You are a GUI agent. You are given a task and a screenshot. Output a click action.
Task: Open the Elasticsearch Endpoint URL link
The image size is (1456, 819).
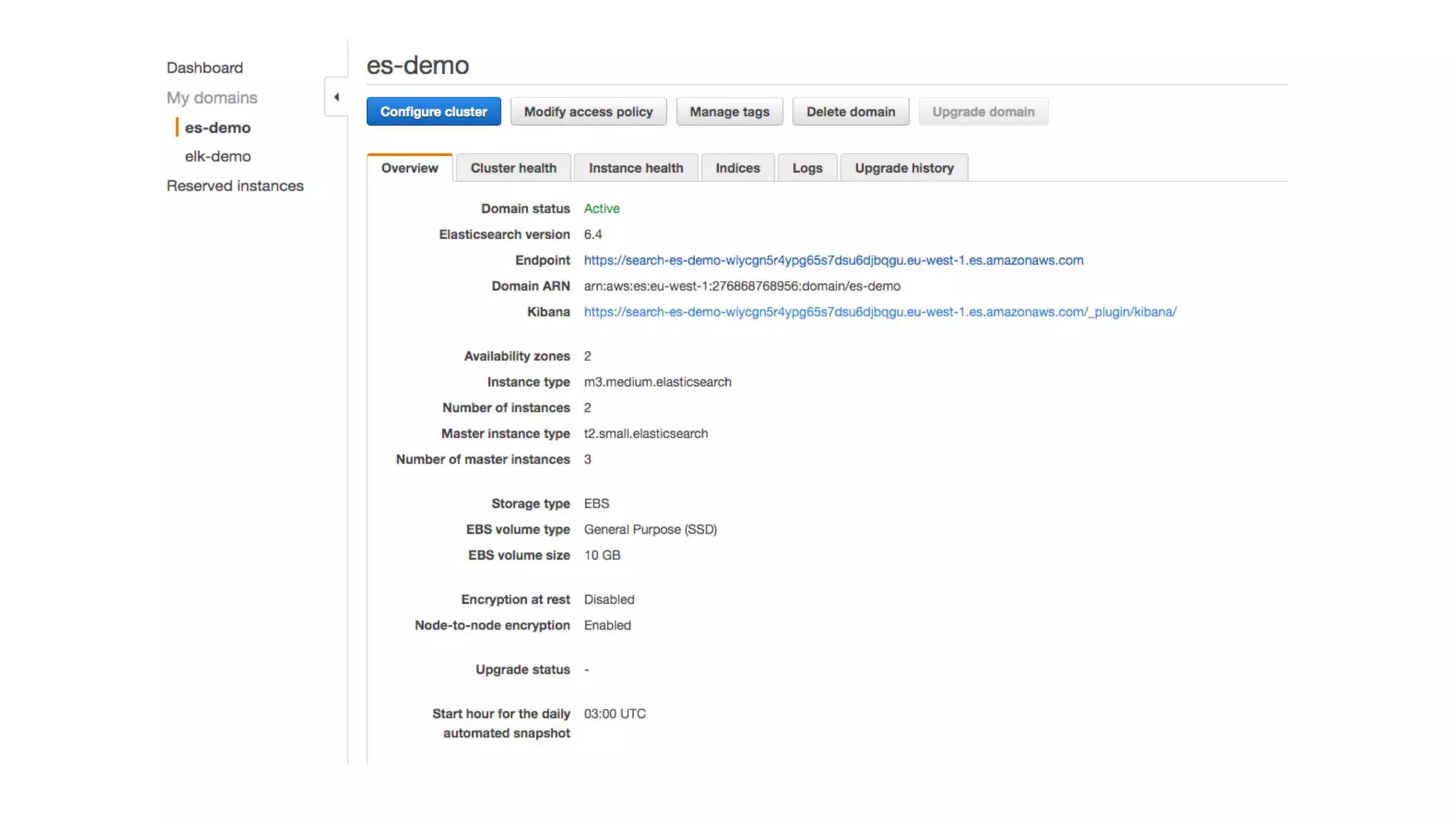[x=833, y=260]
